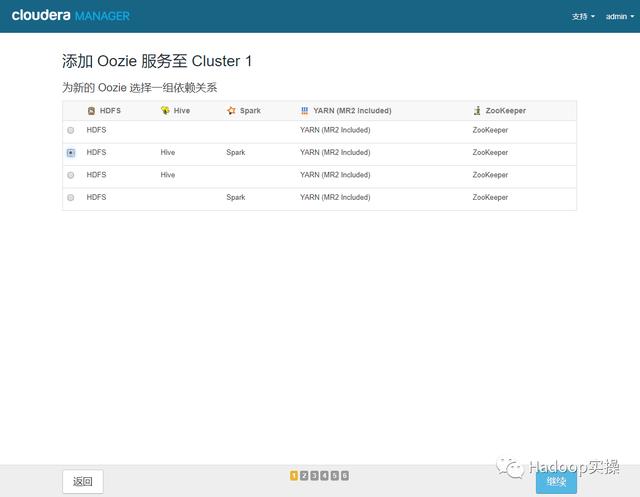Click the 继续 continue button
This screenshot has width=640, height=497.
point(556,482)
